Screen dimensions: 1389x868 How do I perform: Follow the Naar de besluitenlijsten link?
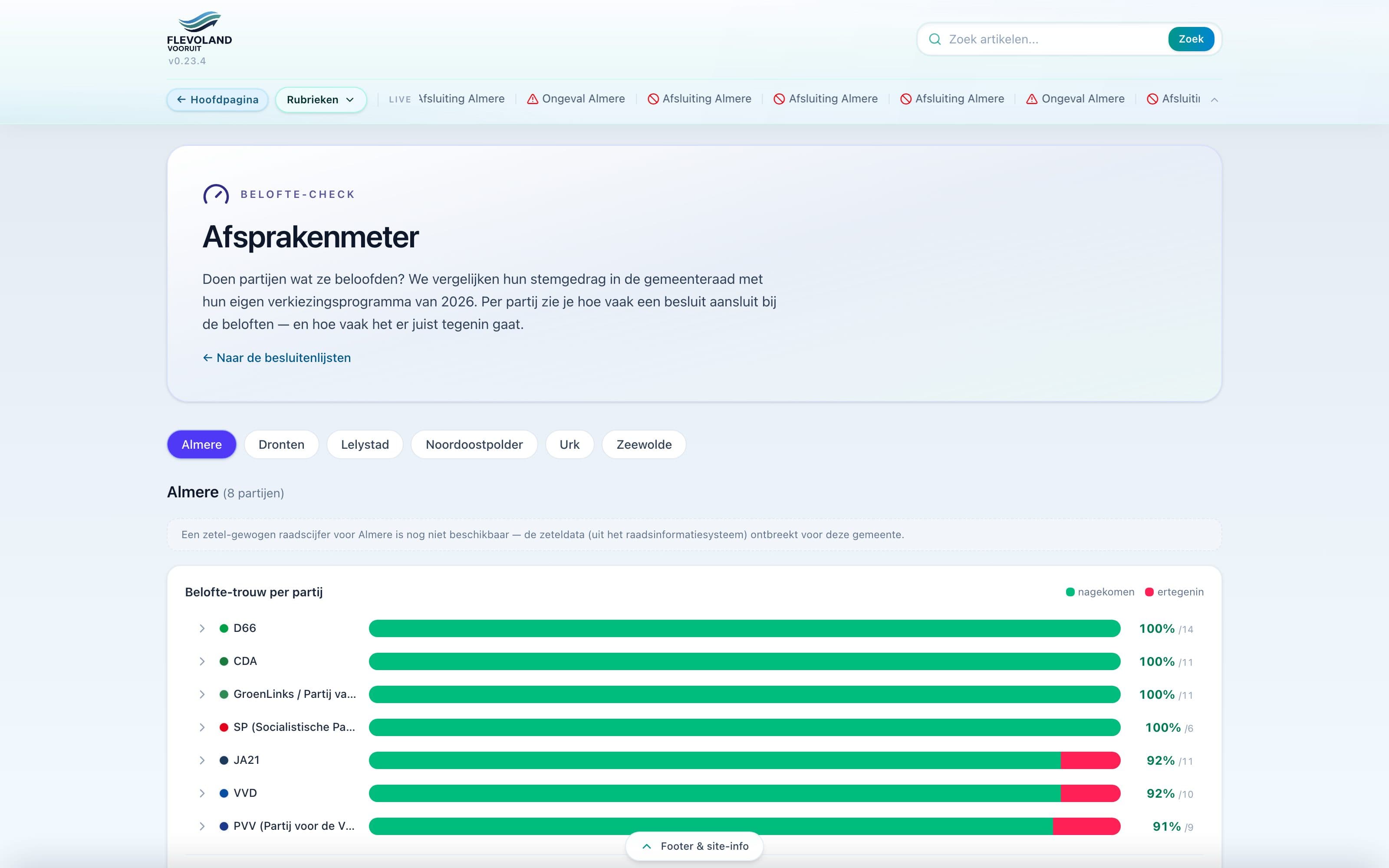tap(276, 358)
